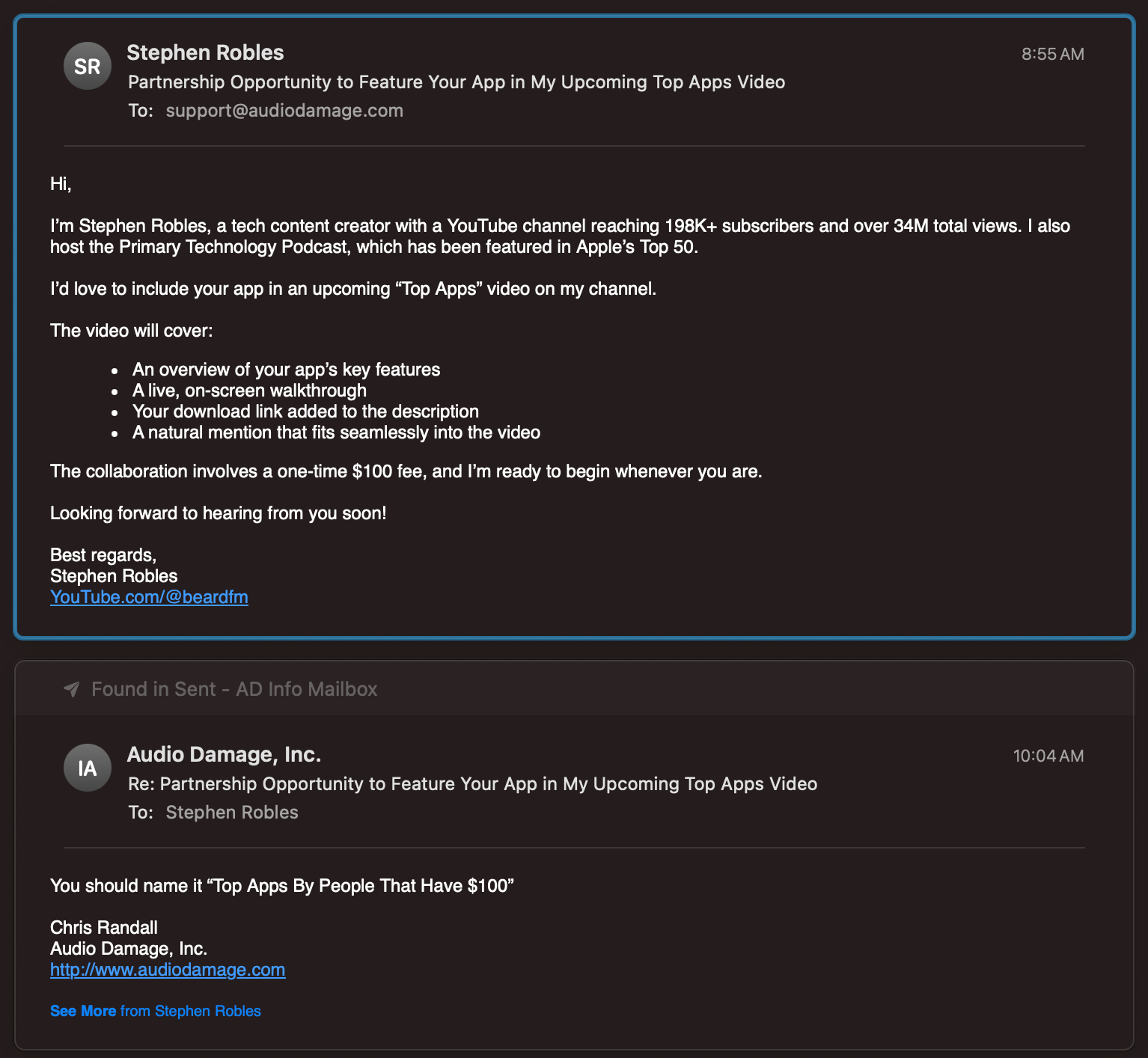Click the support@audiodamage.com recipient address

pos(284,111)
